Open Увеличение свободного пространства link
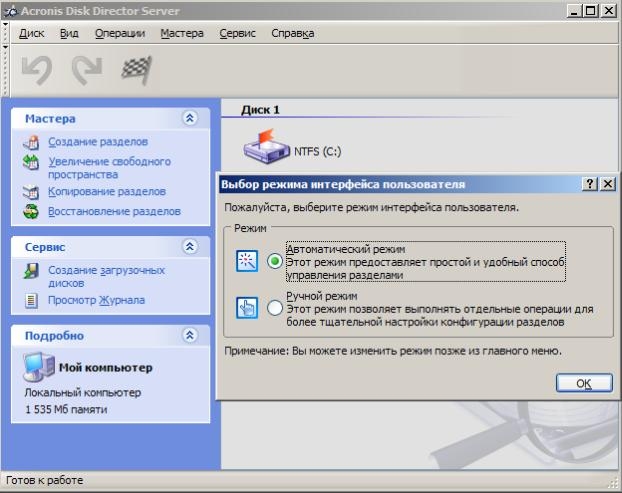 (x=109, y=168)
